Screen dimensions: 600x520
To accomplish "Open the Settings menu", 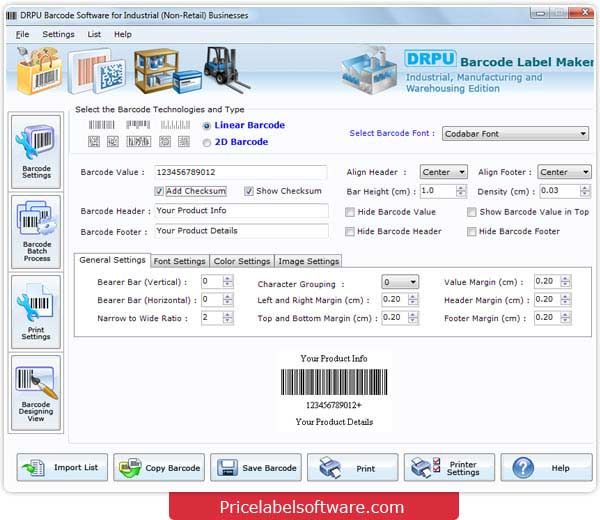I will (58, 34).
